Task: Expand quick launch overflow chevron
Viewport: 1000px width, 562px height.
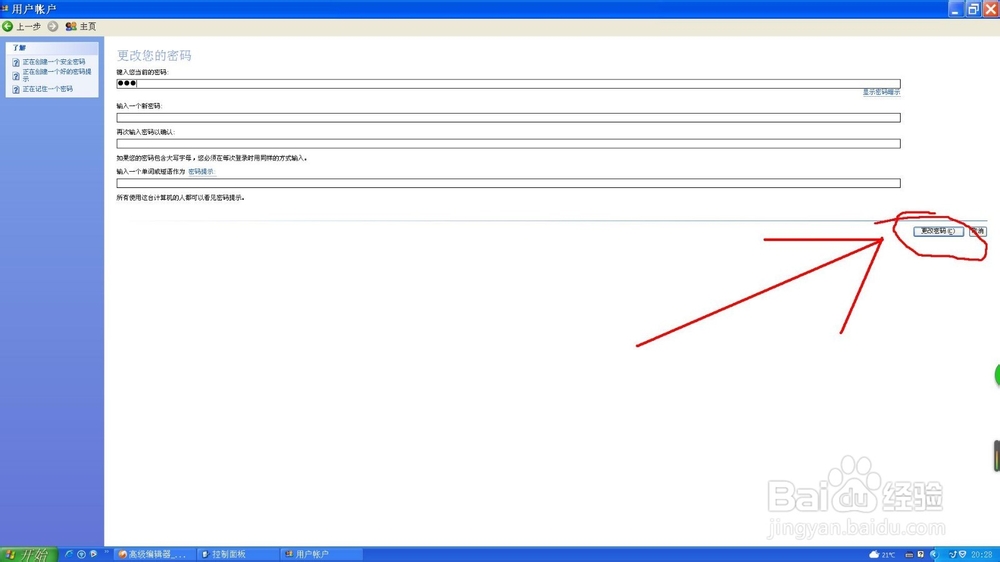Action: [x=107, y=552]
